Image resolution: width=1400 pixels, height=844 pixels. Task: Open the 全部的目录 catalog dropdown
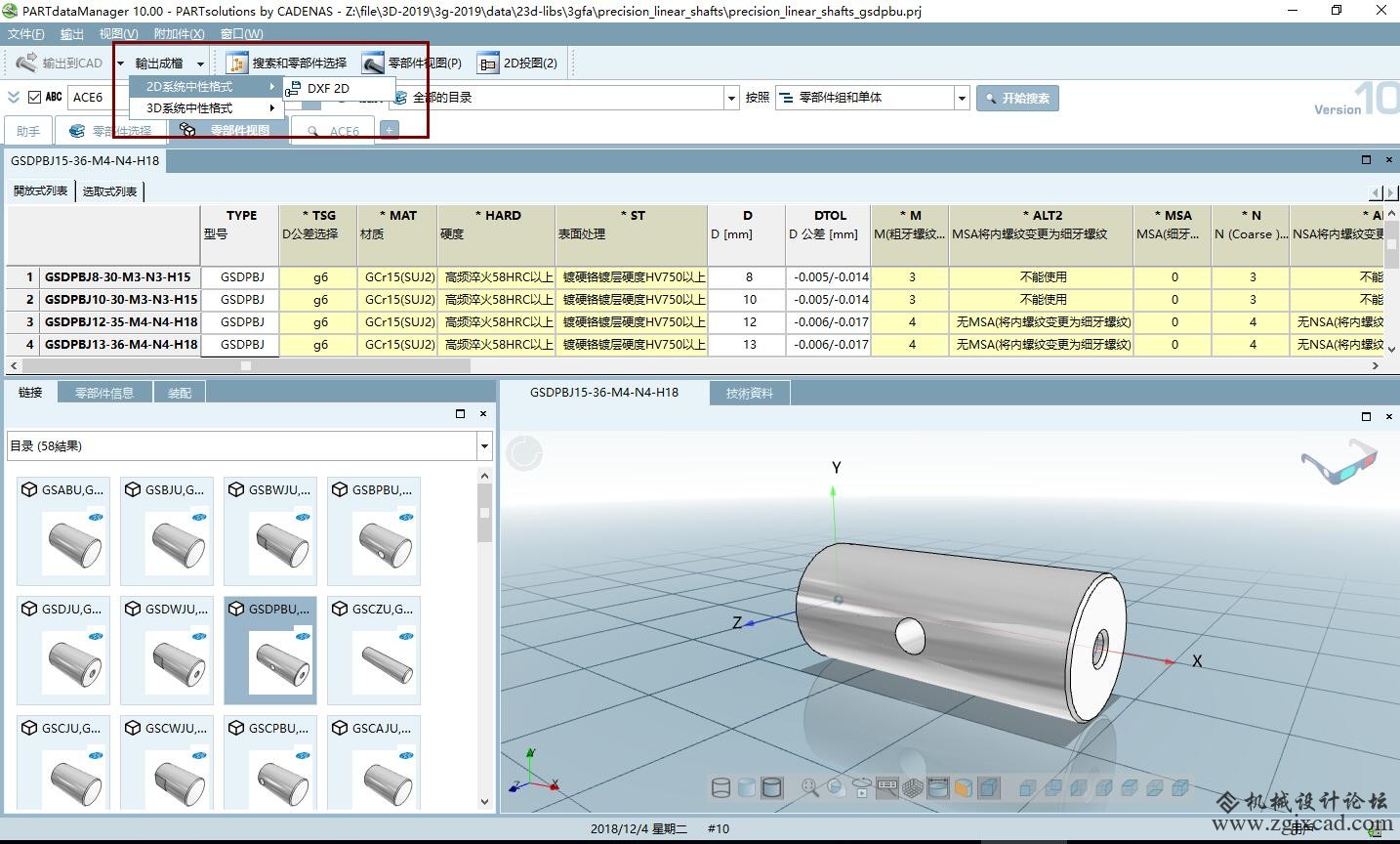(731, 98)
